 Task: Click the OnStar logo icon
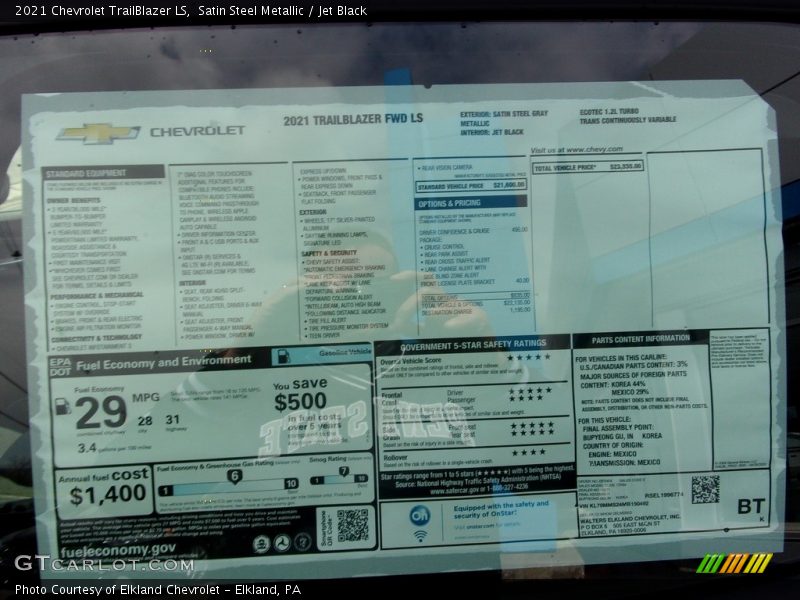coord(419,517)
